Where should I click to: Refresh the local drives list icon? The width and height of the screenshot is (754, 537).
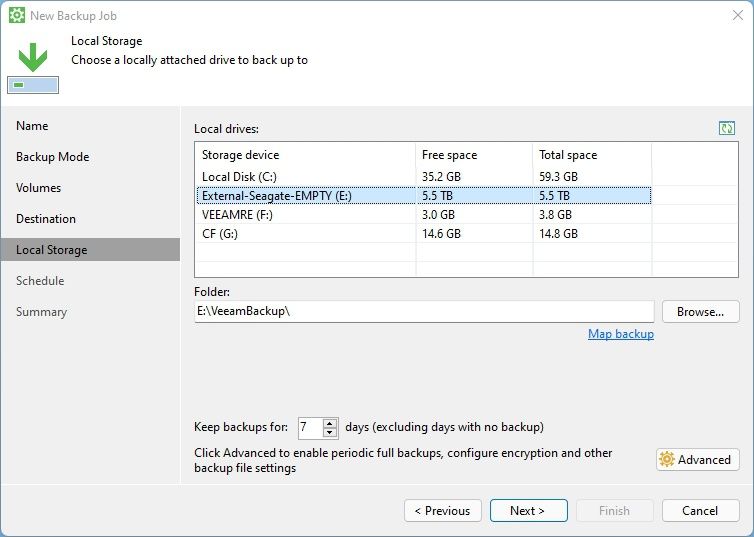pos(727,128)
